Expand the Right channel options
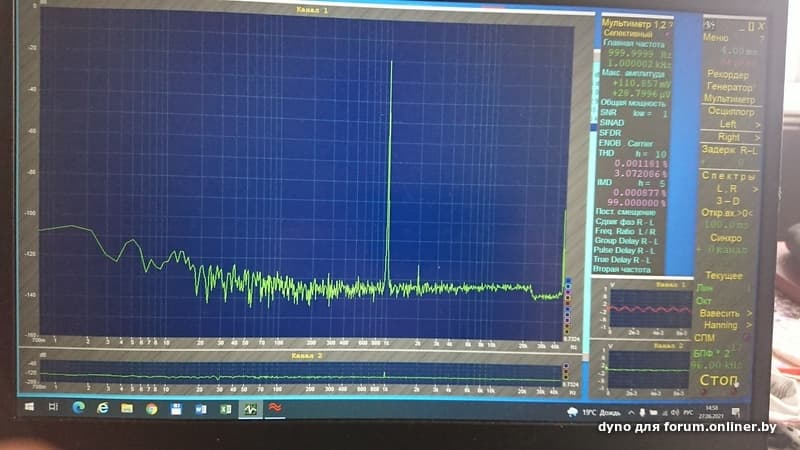The image size is (800, 450). pos(731,137)
